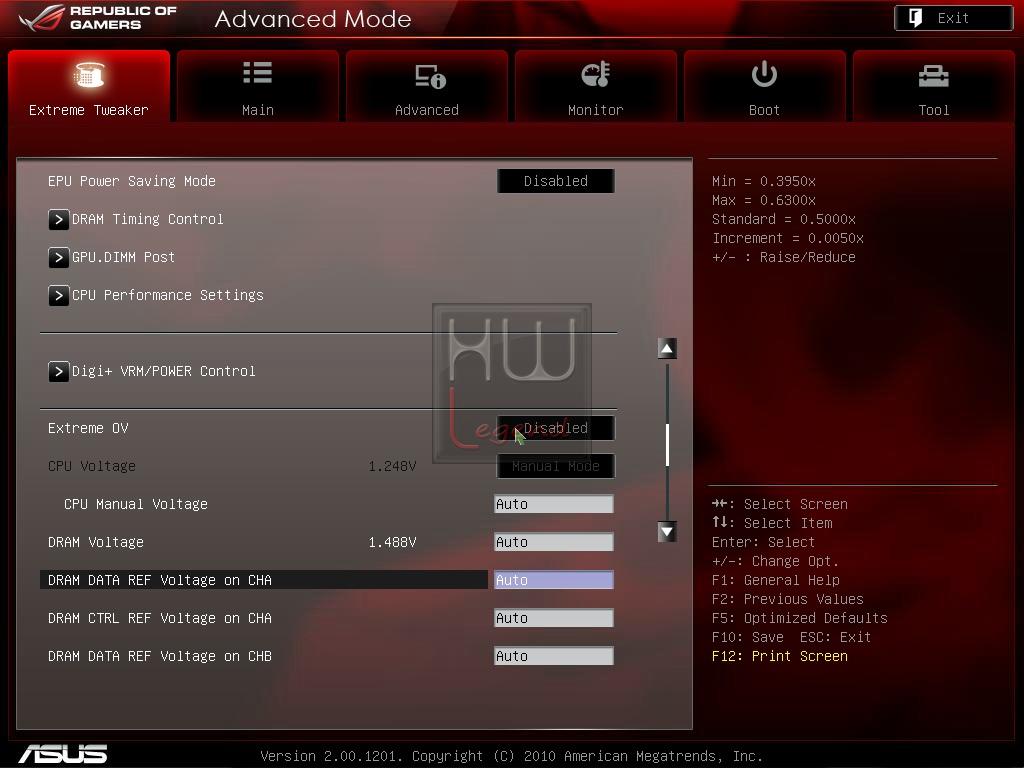Select the CPU Manual Voltage label
The height and width of the screenshot is (768, 1024).
[x=136, y=504]
